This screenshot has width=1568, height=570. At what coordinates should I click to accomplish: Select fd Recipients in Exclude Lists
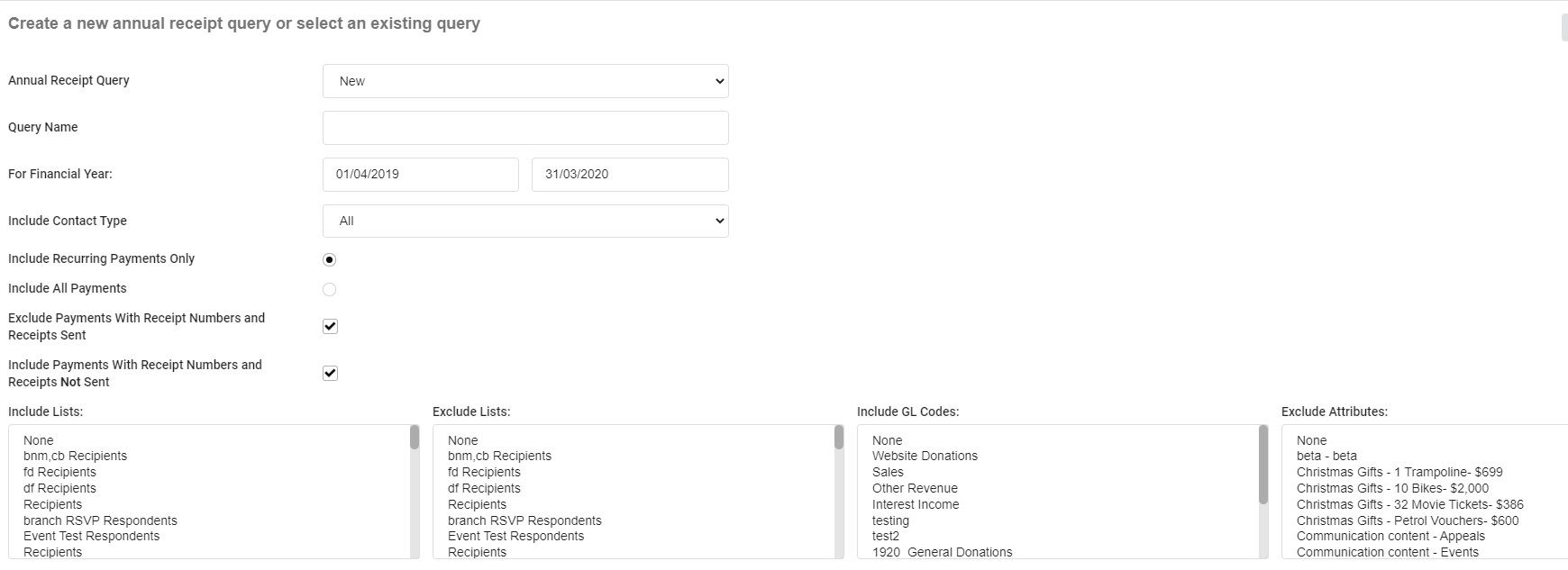point(484,472)
